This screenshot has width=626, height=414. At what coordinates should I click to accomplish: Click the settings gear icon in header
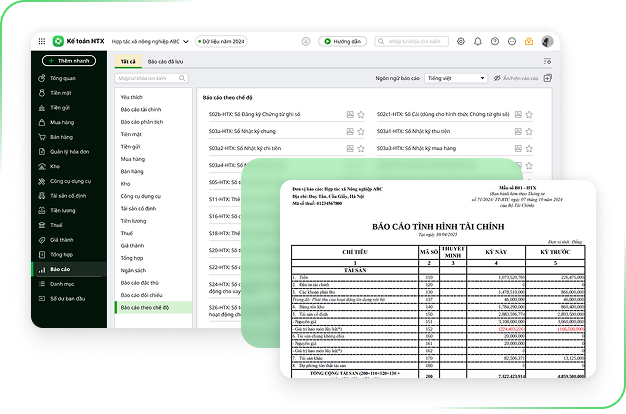(x=461, y=42)
